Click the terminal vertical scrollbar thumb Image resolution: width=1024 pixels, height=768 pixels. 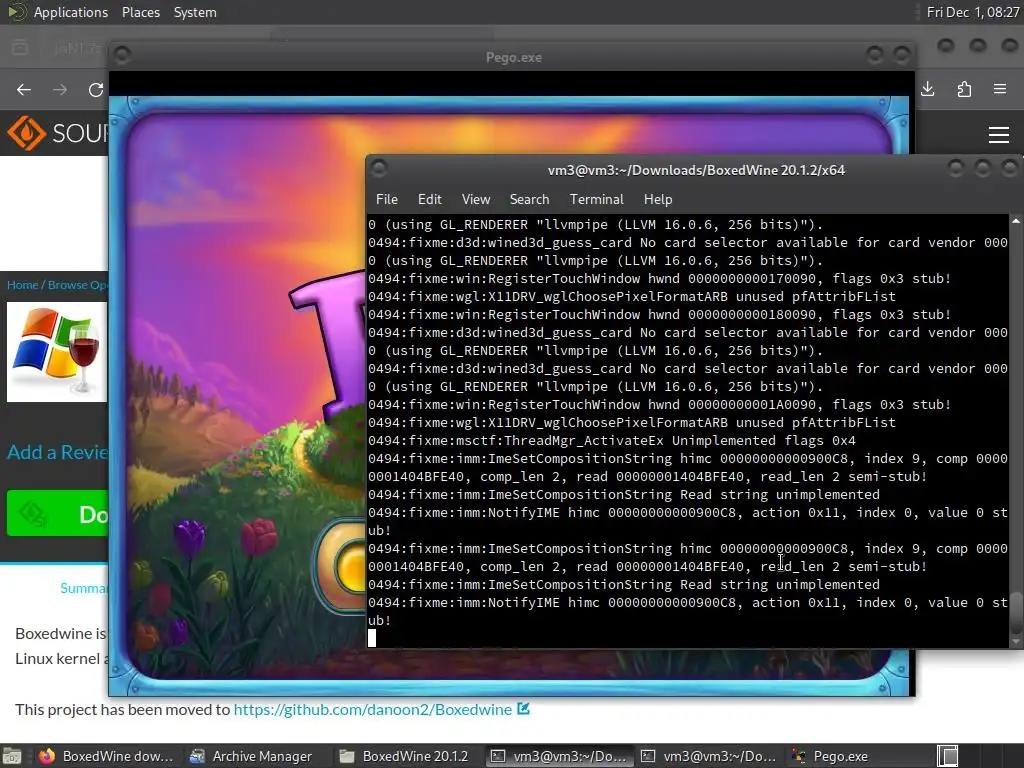1016,613
